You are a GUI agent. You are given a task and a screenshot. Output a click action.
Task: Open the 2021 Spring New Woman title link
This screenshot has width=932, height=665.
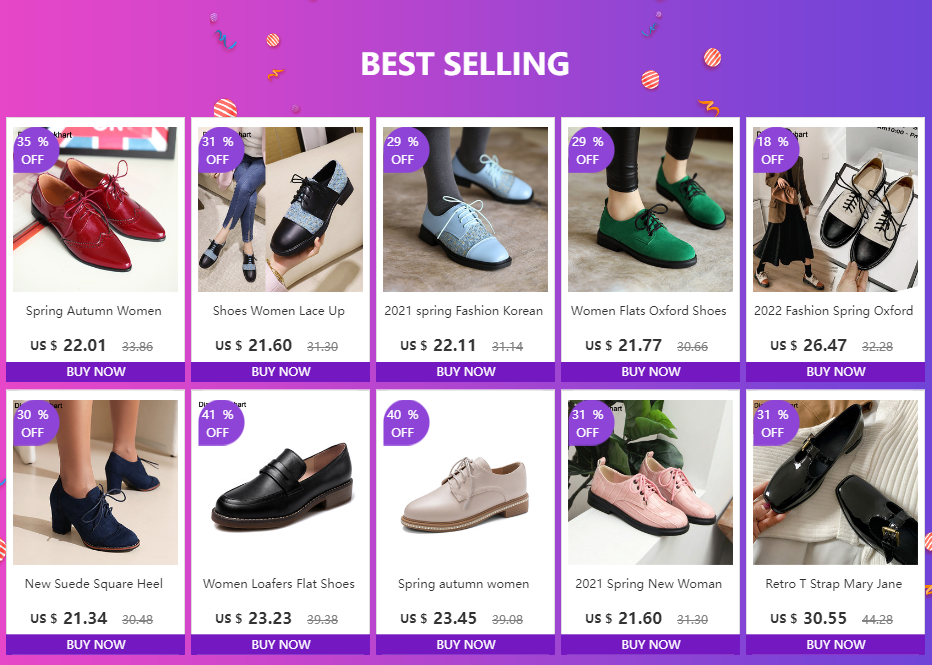pos(648,584)
